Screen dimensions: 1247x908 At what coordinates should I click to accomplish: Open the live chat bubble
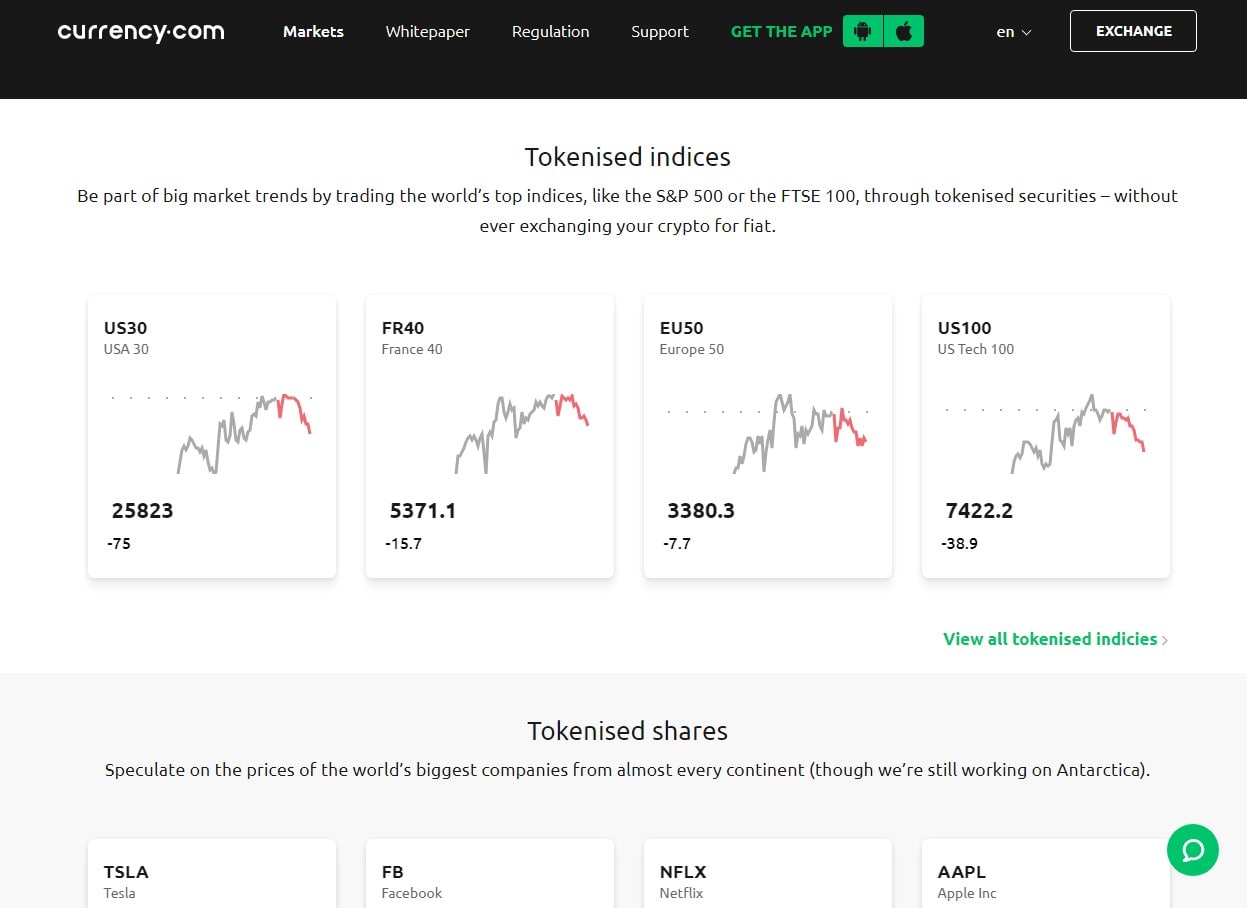tap(1192, 850)
